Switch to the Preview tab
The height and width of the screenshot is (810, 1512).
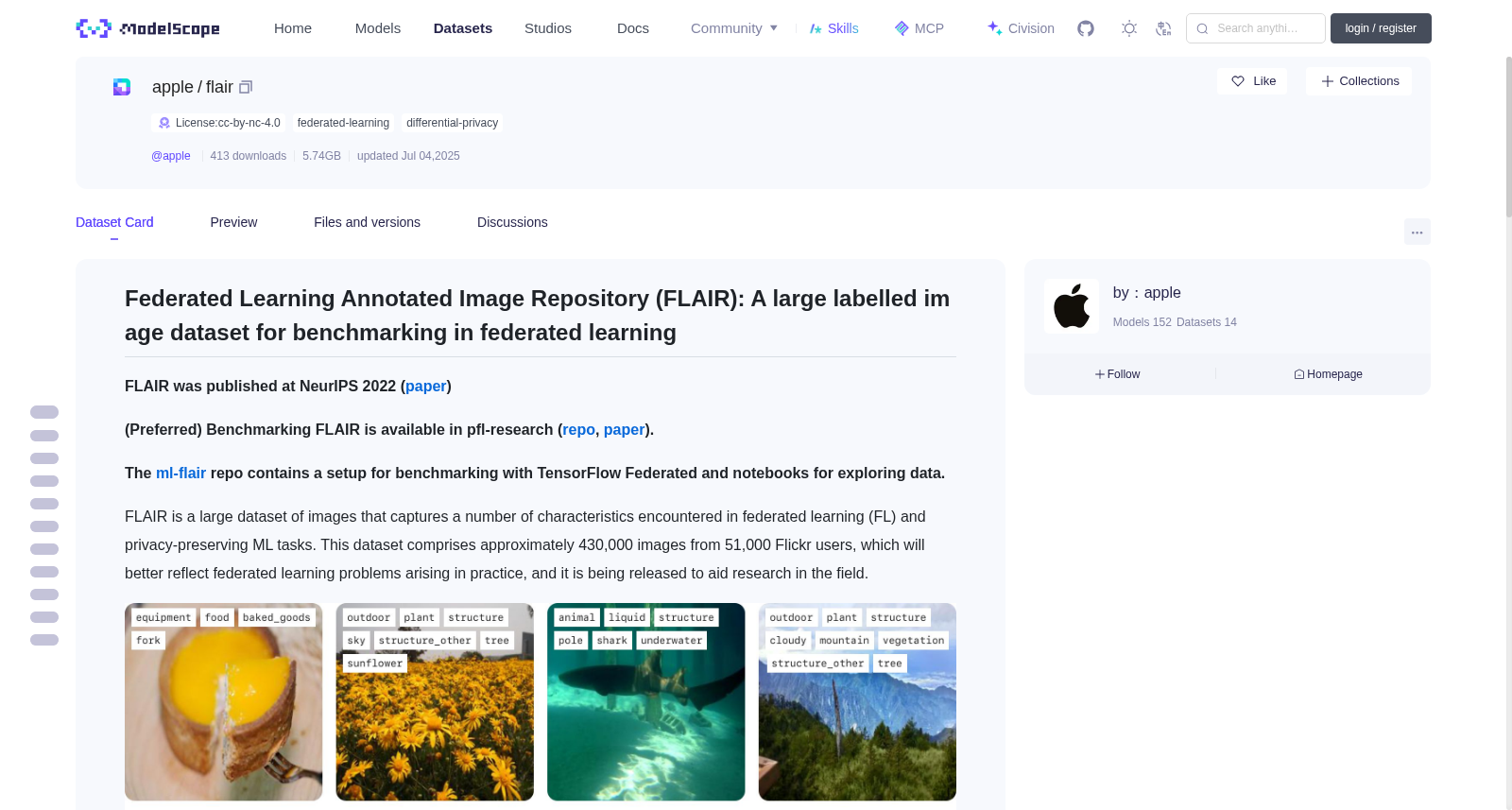(x=233, y=222)
